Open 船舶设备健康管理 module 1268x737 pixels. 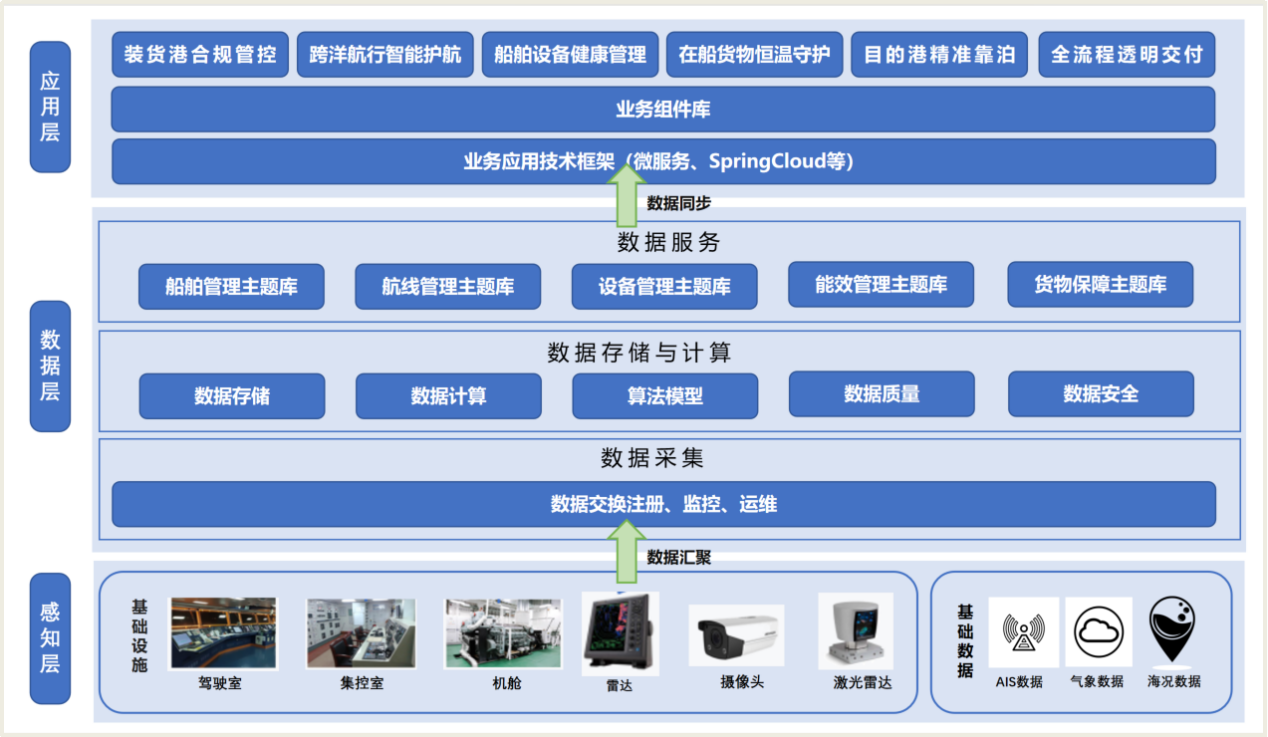tap(570, 54)
